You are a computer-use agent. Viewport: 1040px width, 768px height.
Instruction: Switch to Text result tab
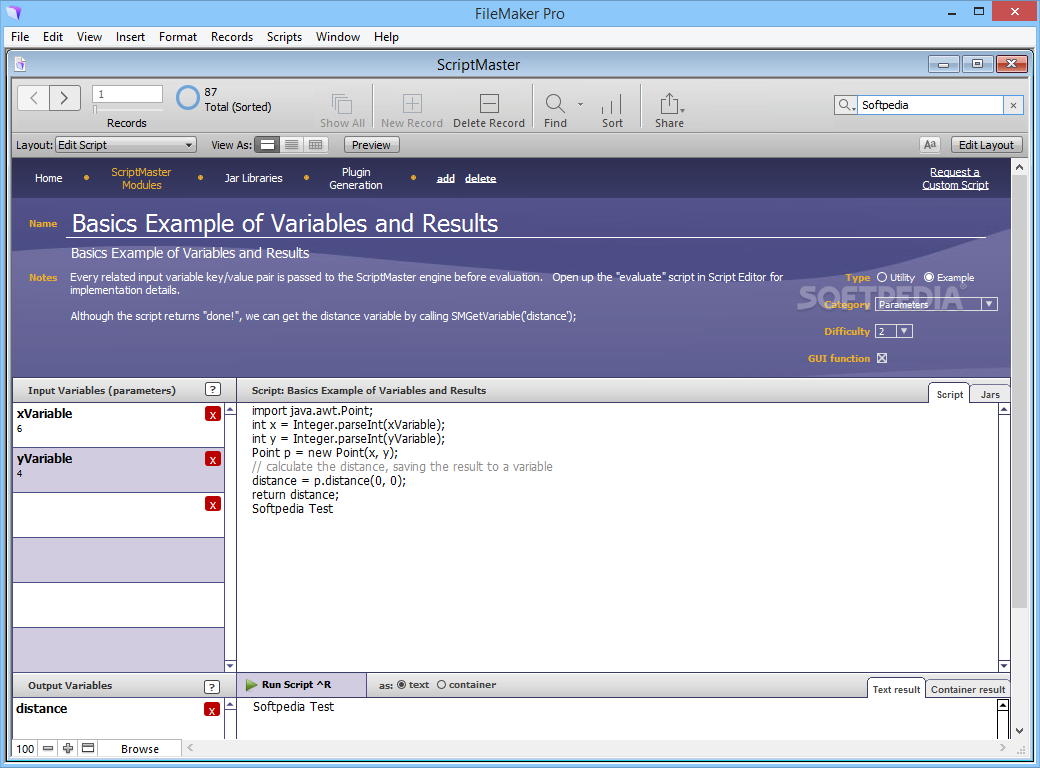pyautogui.click(x=896, y=689)
